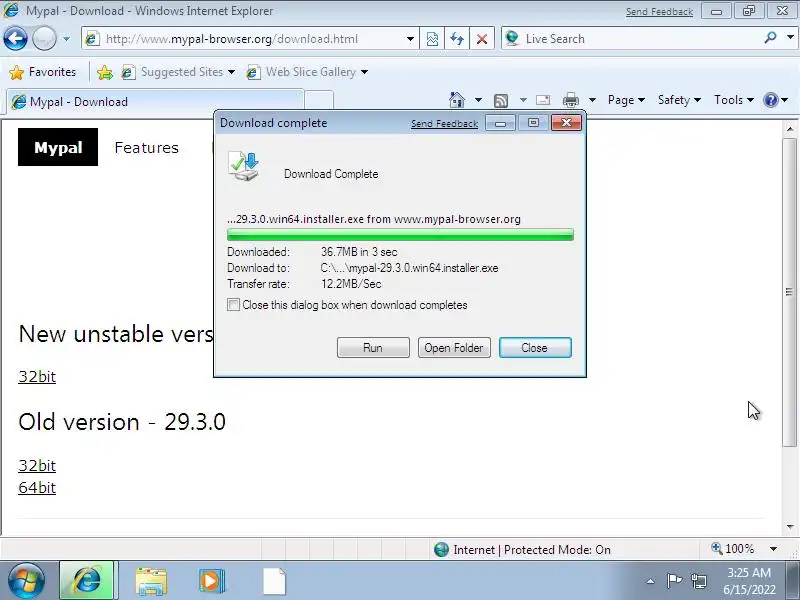Click the Help question mark icon
The width and height of the screenshot is (800, 600).
coord(770,100)
